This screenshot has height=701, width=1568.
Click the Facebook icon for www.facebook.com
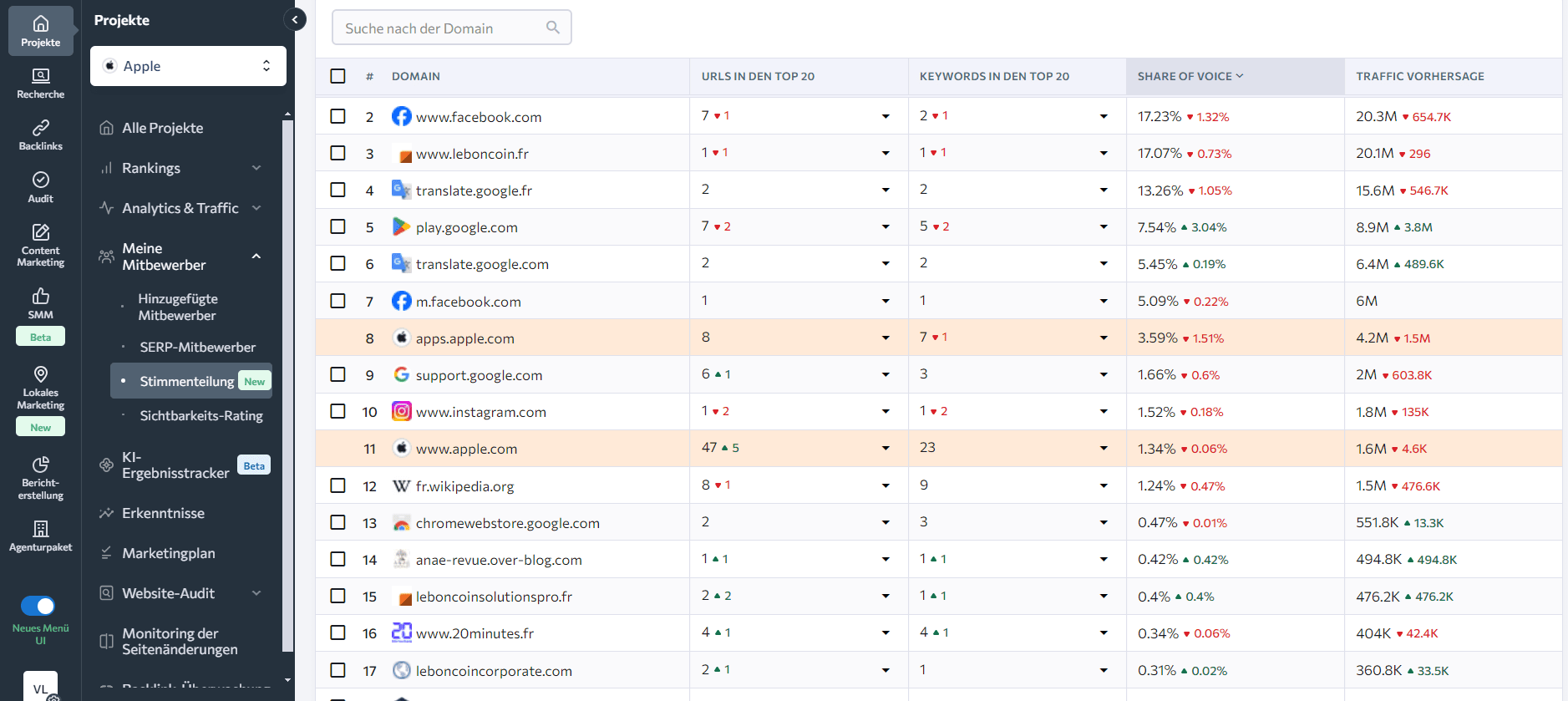point(402,116)
